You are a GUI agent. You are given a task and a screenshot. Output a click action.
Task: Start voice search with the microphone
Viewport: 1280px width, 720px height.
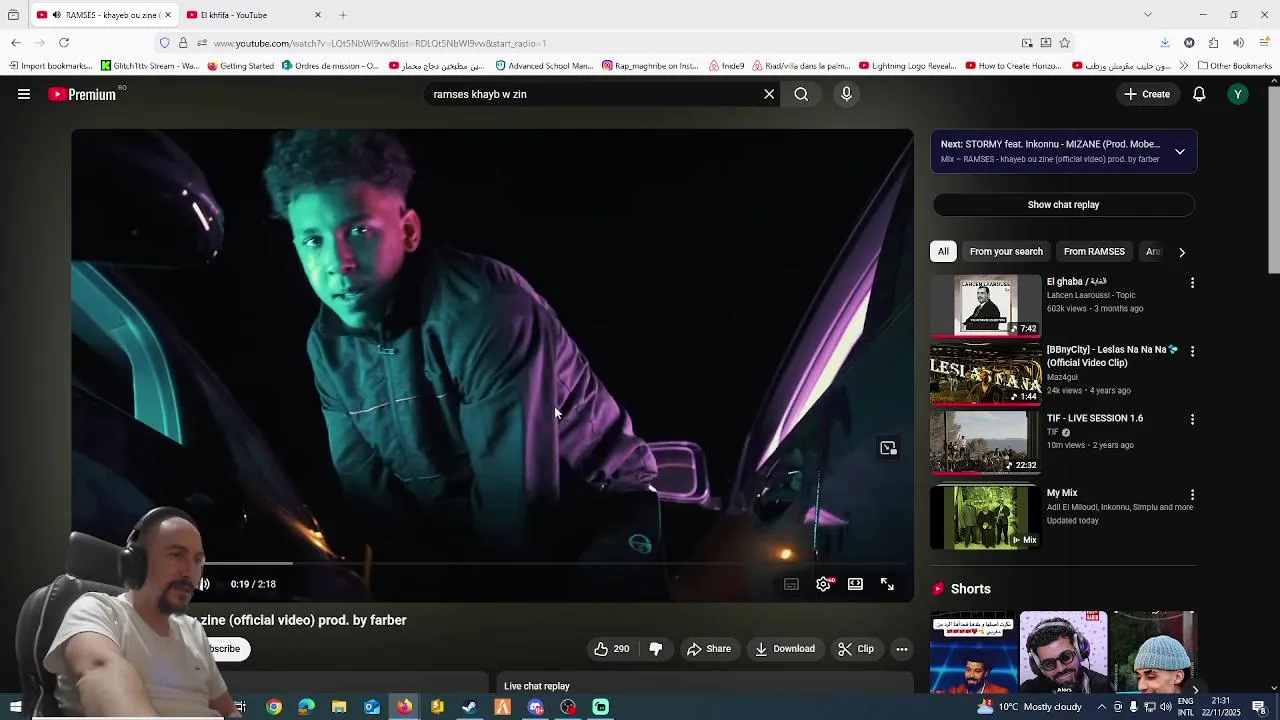[846, 94]
